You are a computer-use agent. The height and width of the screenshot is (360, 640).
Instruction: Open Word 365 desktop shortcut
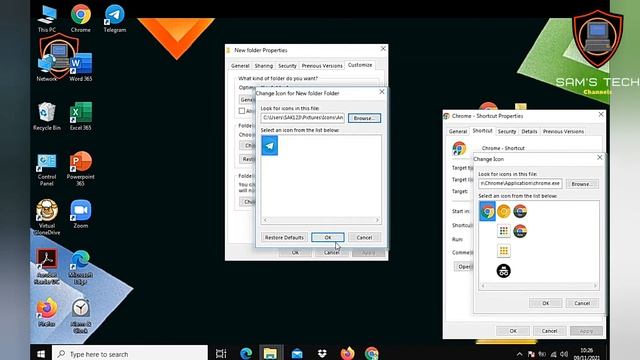(81, 67)
